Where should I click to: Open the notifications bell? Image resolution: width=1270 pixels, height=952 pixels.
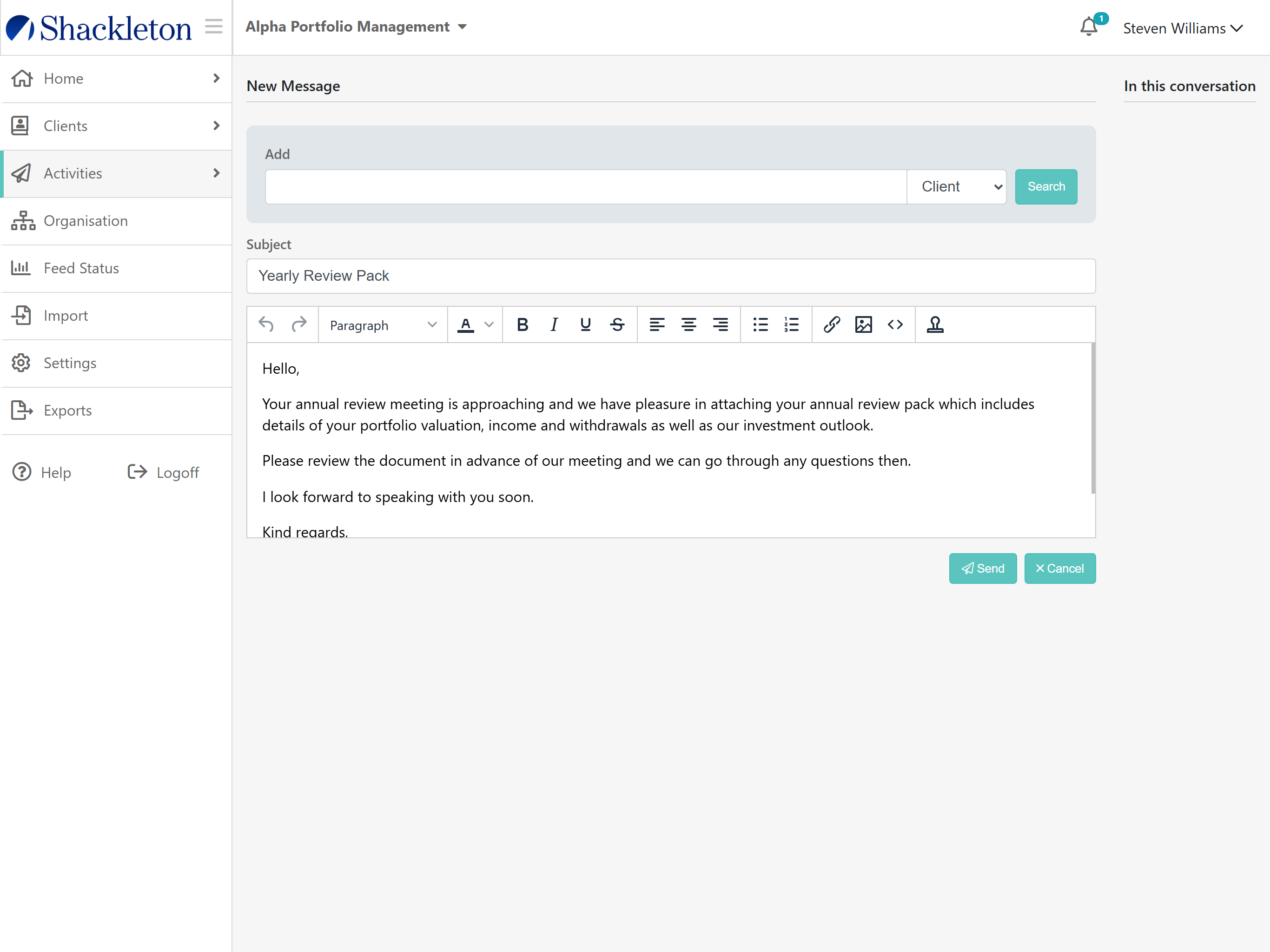[x=1089, y=27]
